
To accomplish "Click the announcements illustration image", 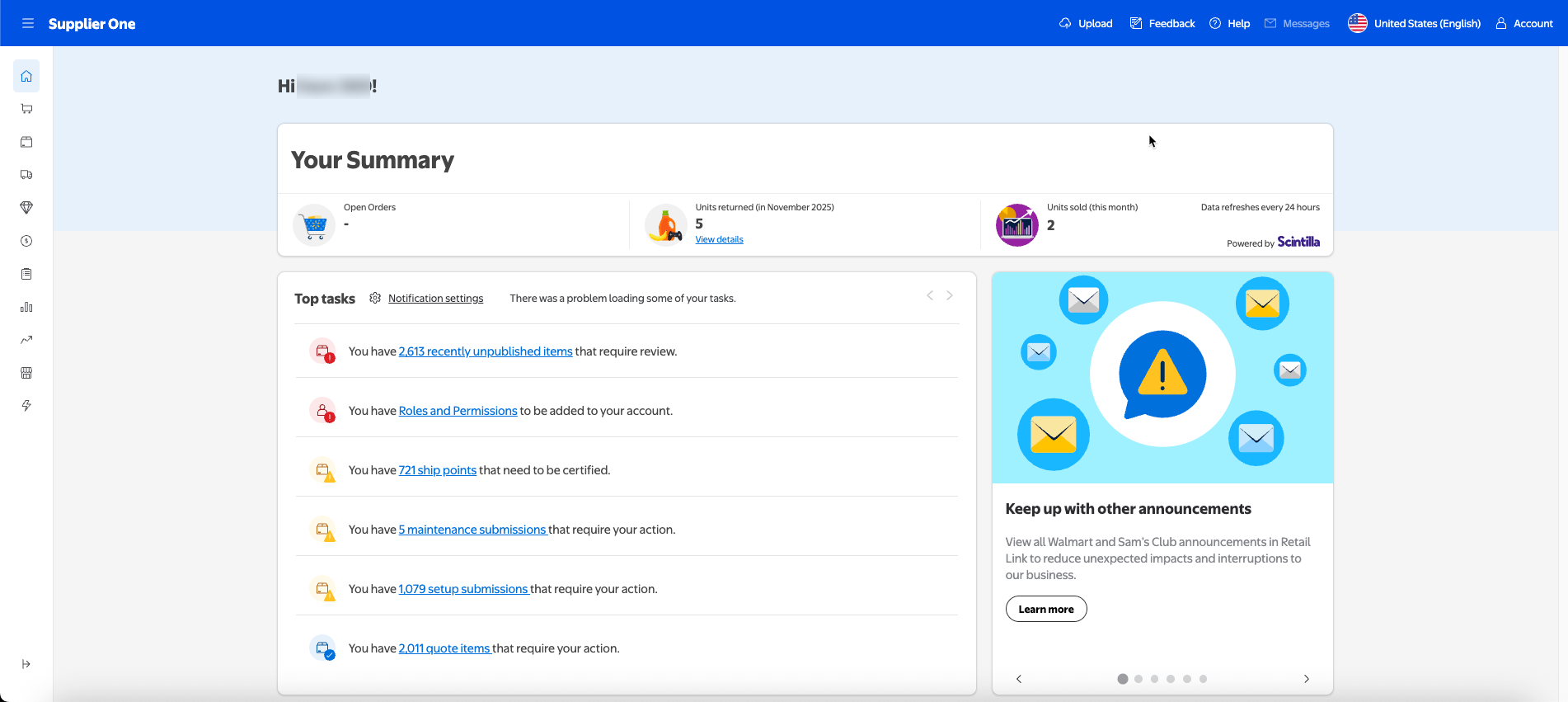I will [1162, 378].
